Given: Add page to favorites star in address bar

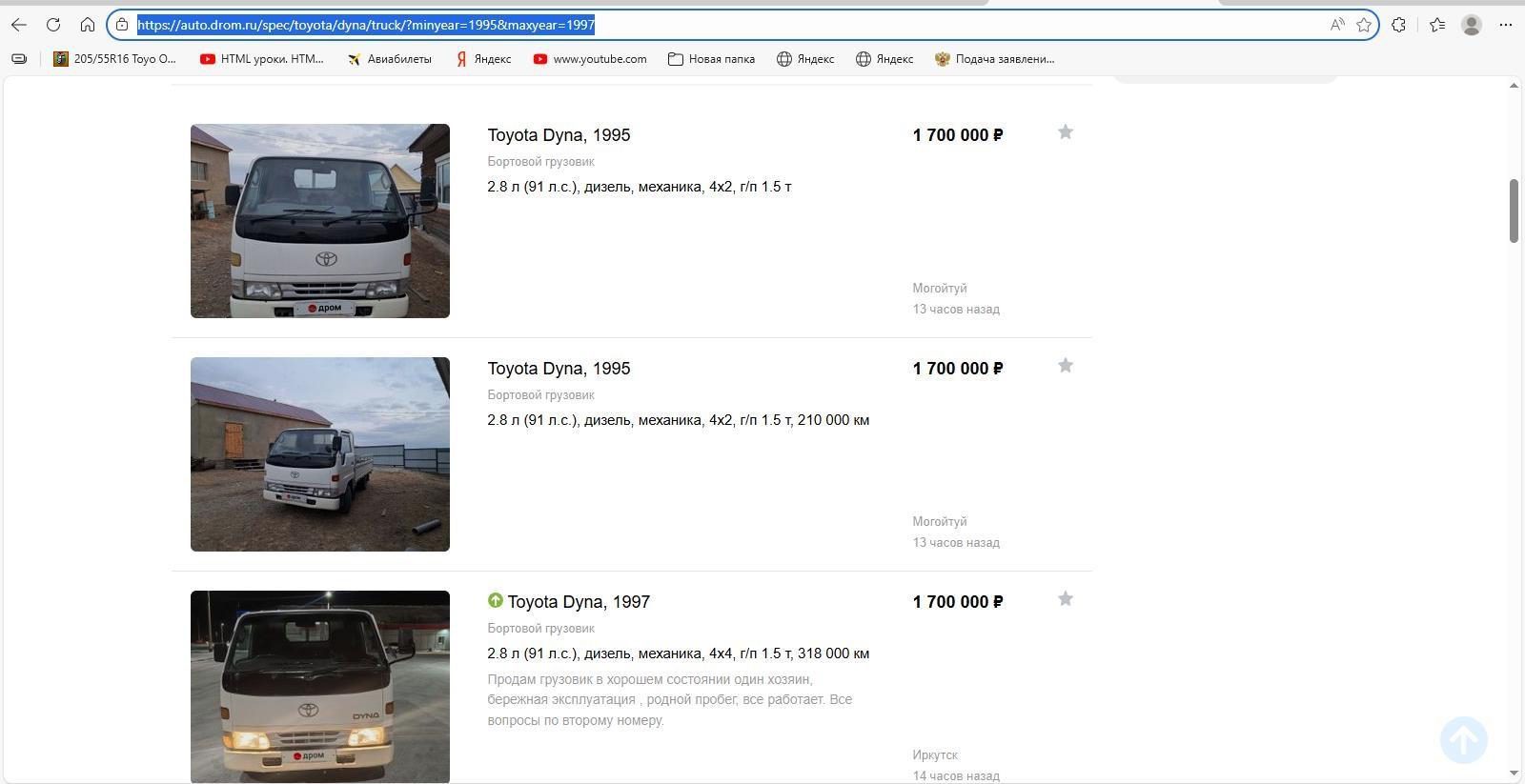Looking at the screenshot, I should click(x=1364, y=25).
